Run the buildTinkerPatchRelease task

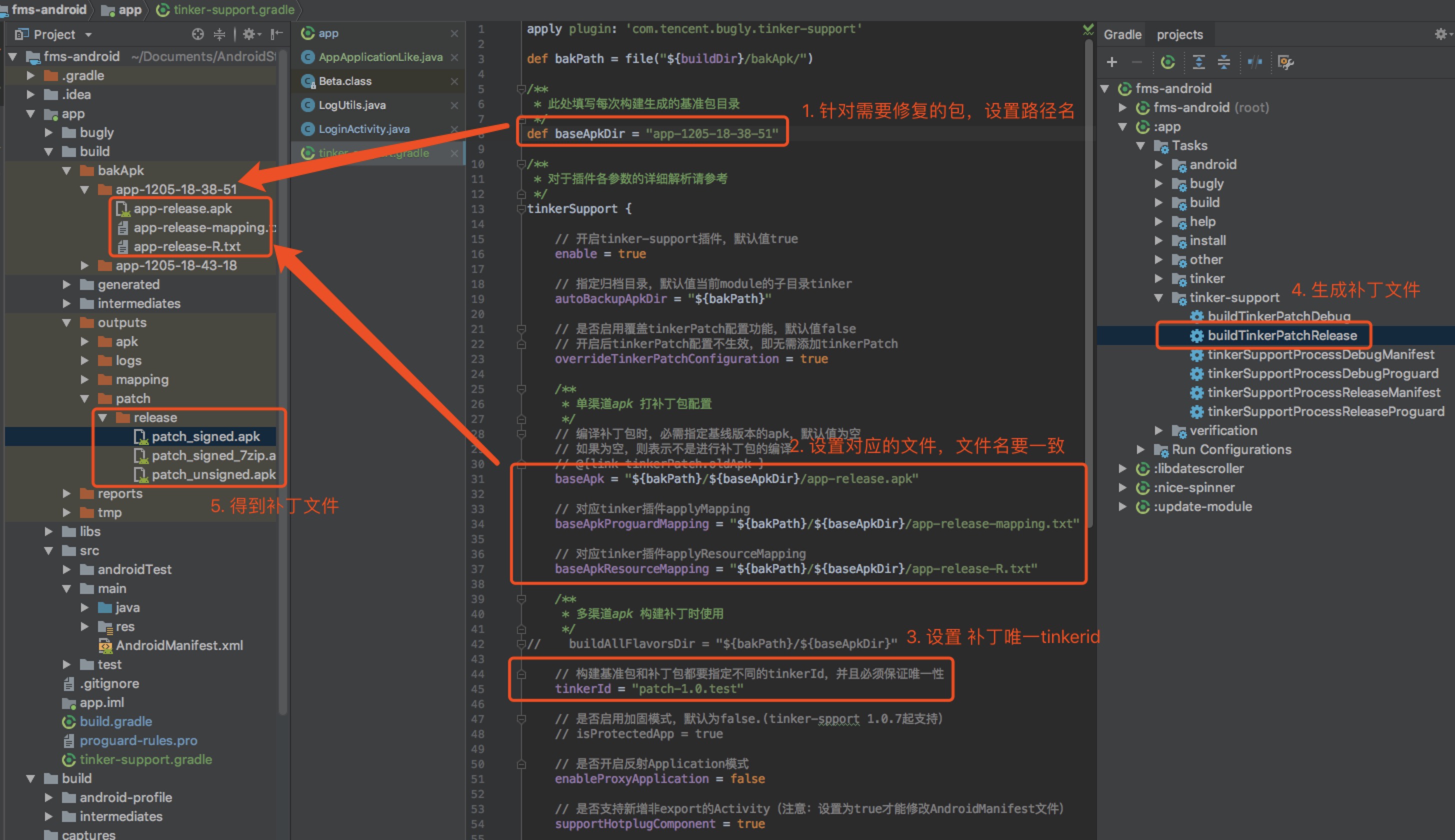1281,336
